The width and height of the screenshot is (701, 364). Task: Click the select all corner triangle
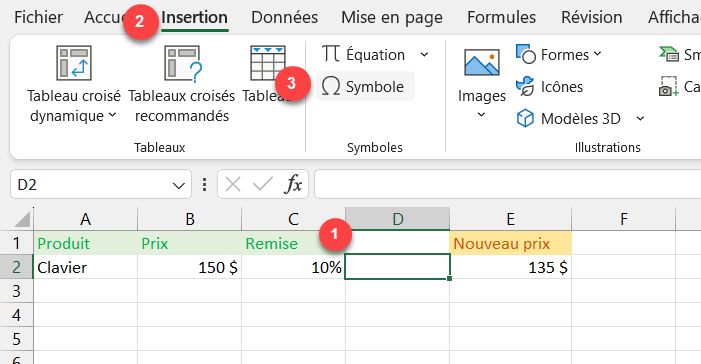[21, 219]
